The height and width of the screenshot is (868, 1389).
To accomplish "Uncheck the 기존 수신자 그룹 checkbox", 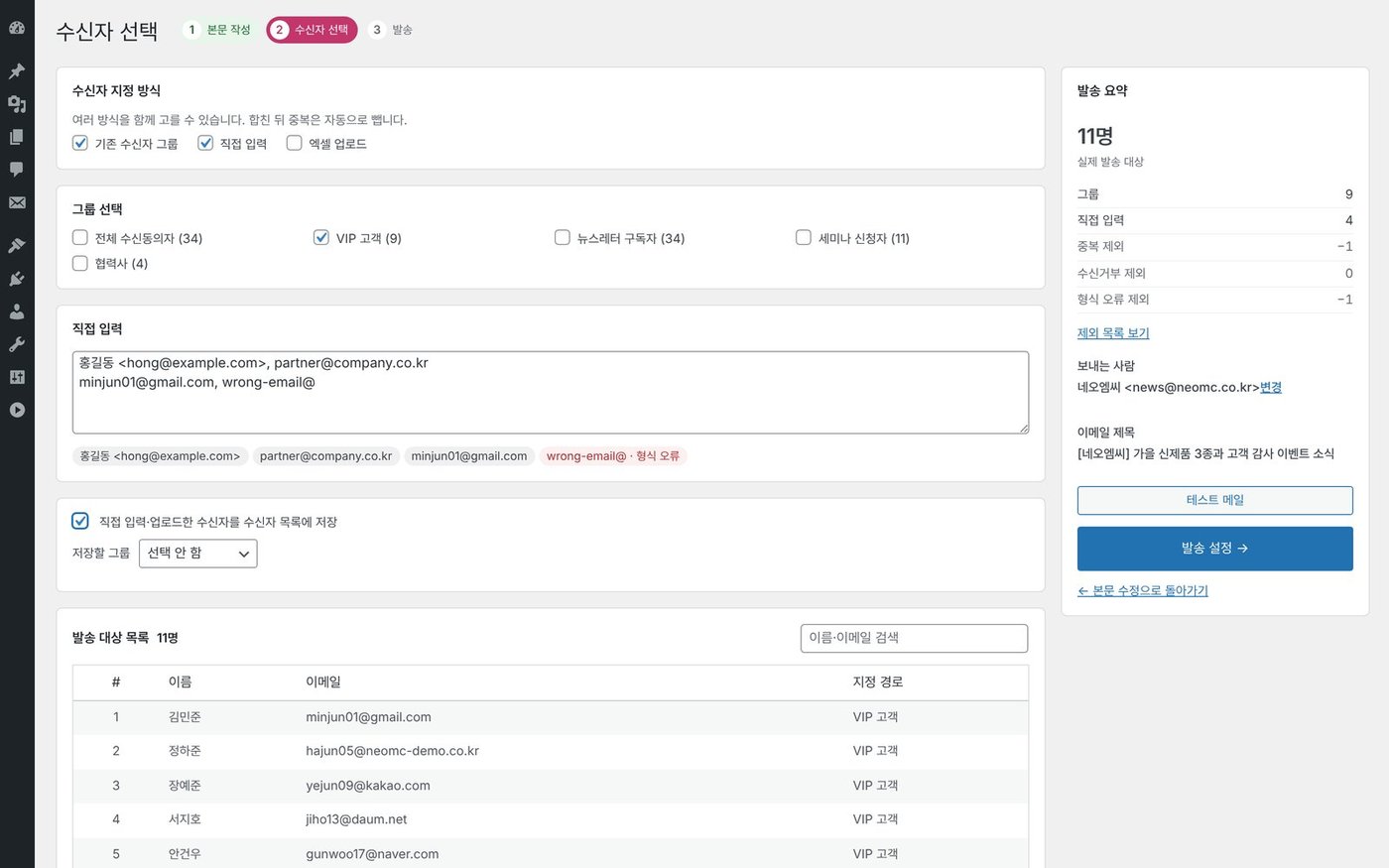I will click(80, 143).
